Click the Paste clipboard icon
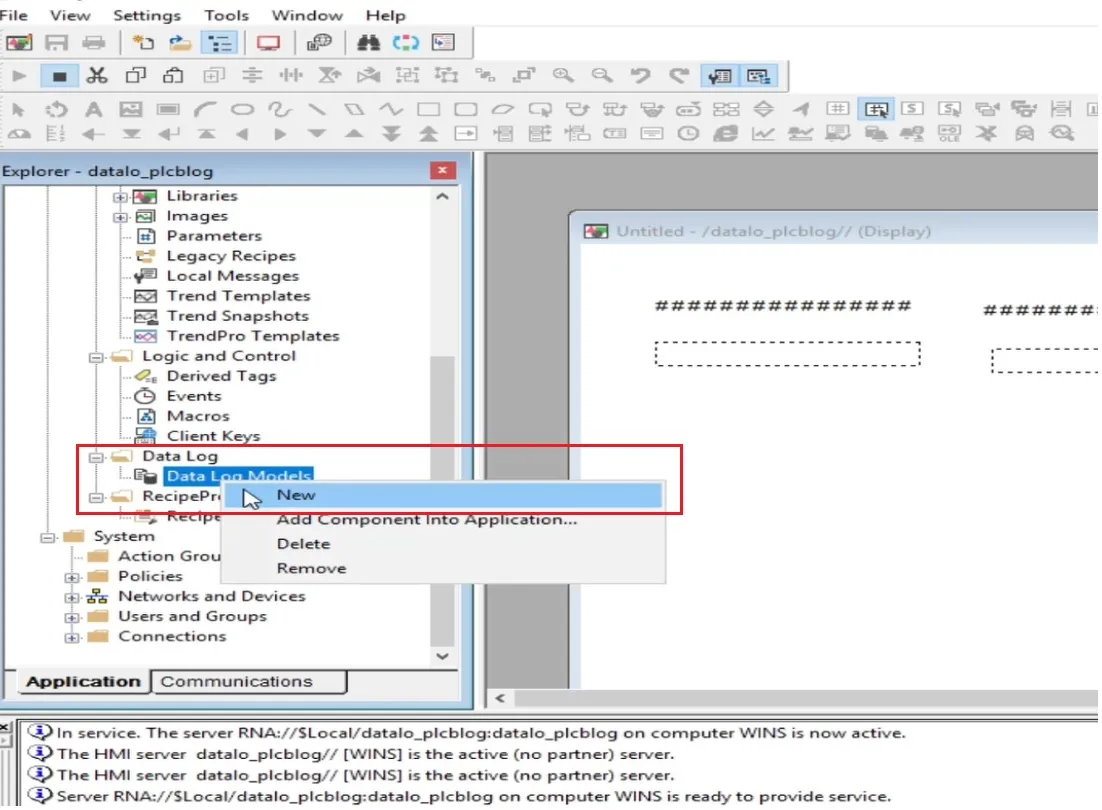Screen dimensions: 1102x810 (x=173, y=75)
